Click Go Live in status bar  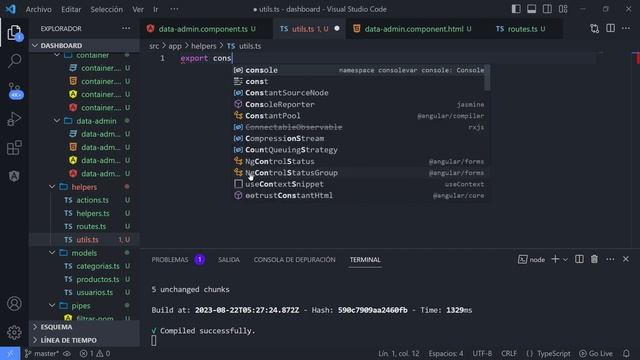(596, 353)
